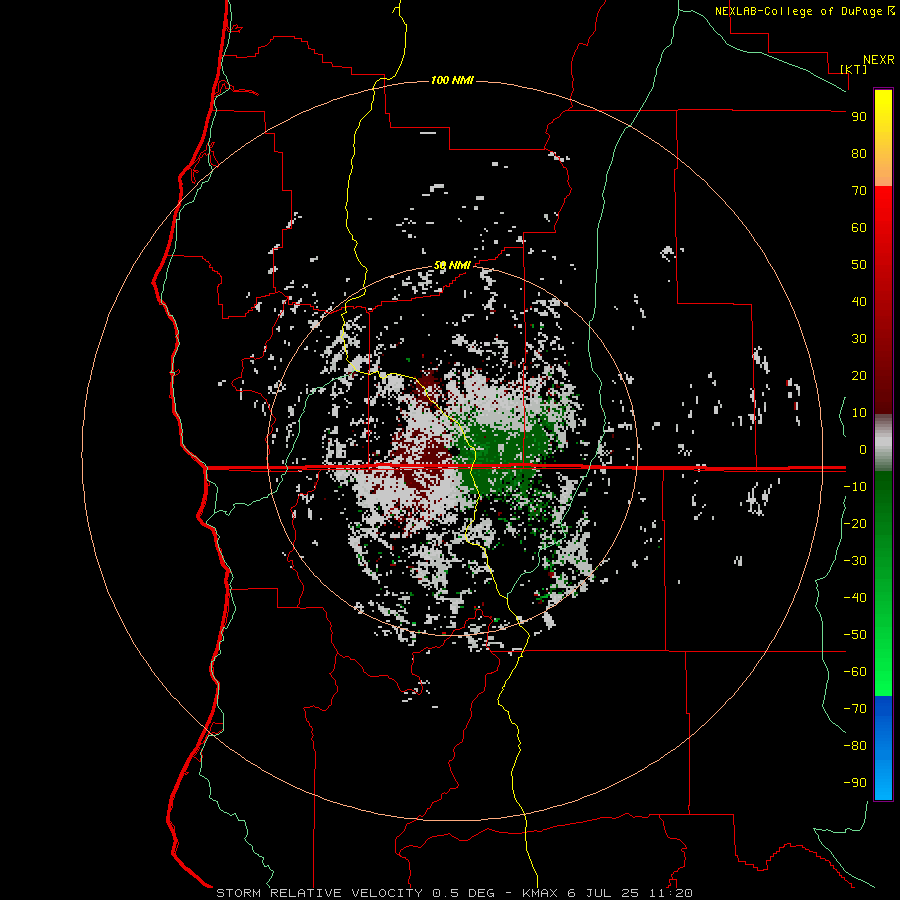The image size is (900, 900).
Task: Select the positive 10 knot scale label
Action: [859, 413]
